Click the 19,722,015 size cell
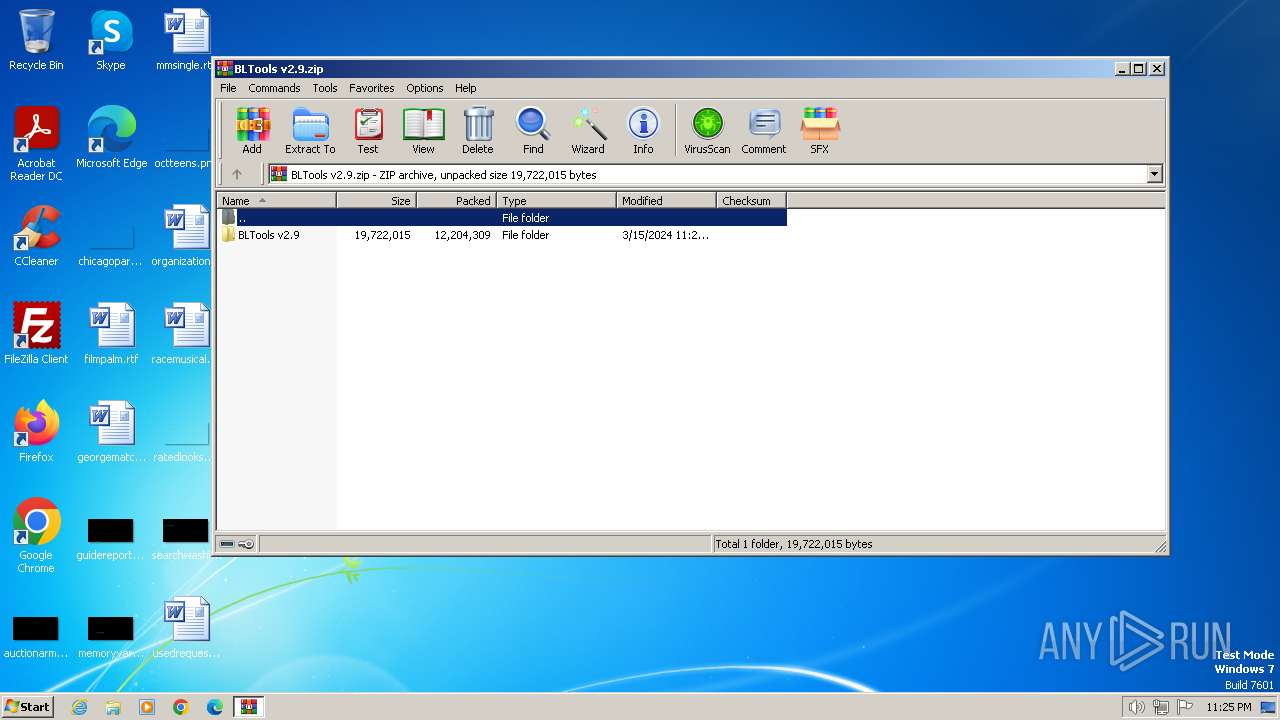Screen dimensions: 1280x720 pos(382,235)
